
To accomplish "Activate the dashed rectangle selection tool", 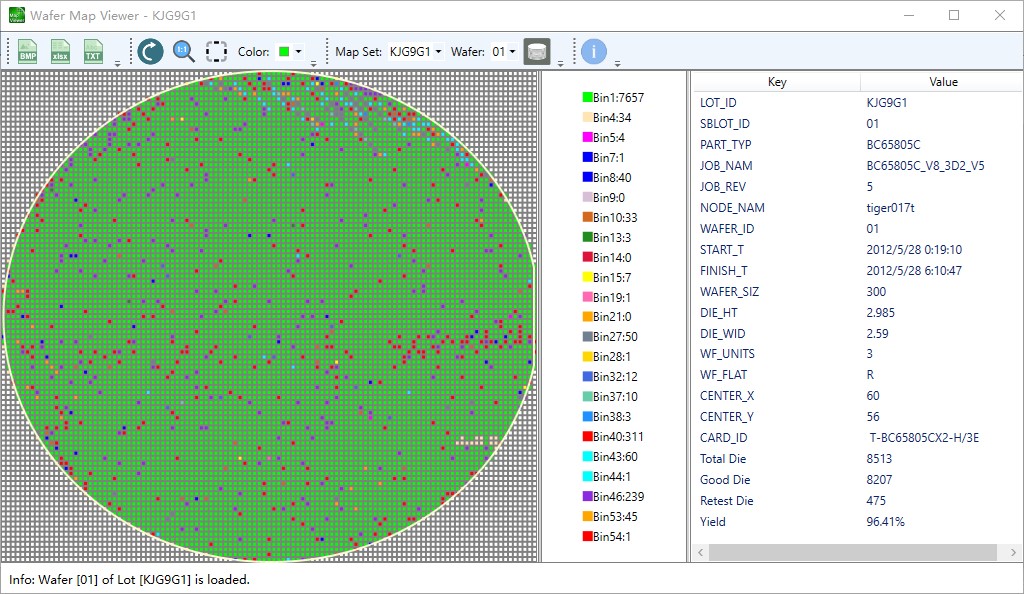I will [x=216, y=51].
